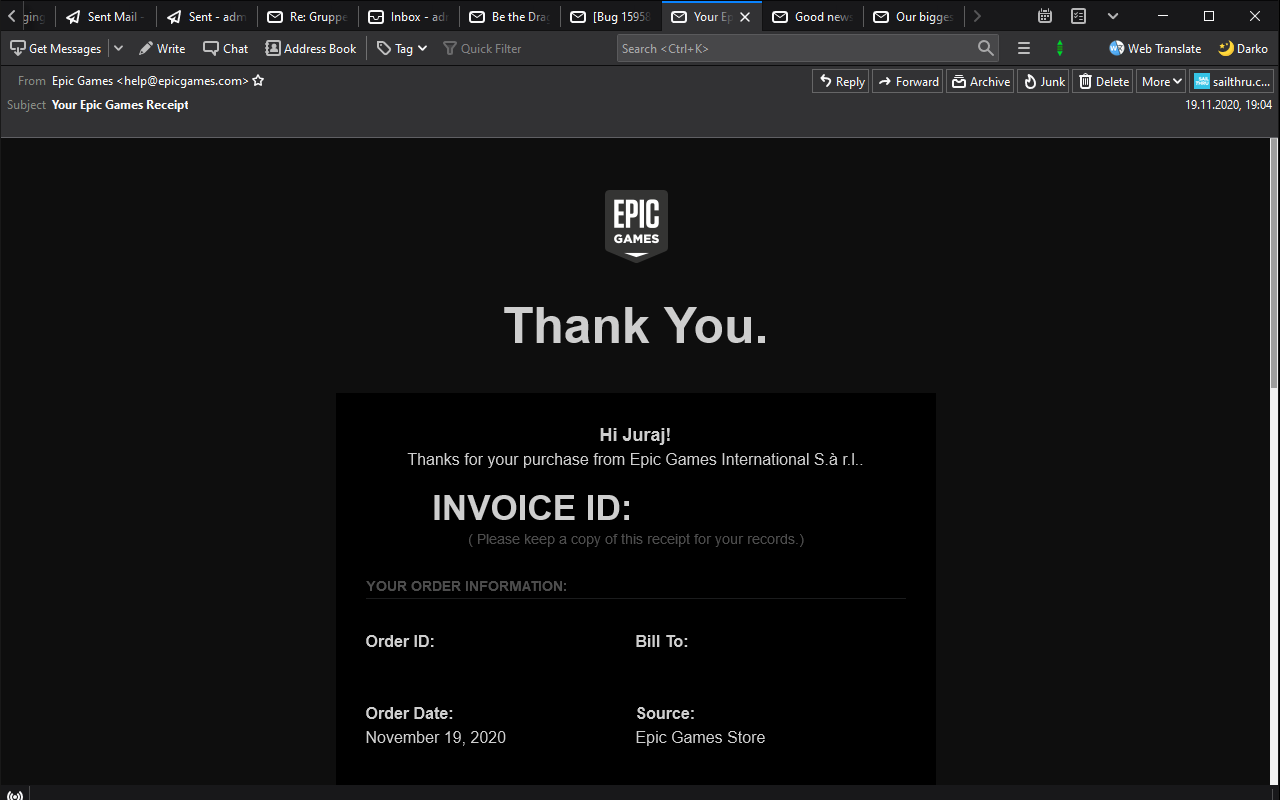The height and width of the screenshot is (800, 1280).
Task: Maximize the Thunderbird window
Action: 1209,16
